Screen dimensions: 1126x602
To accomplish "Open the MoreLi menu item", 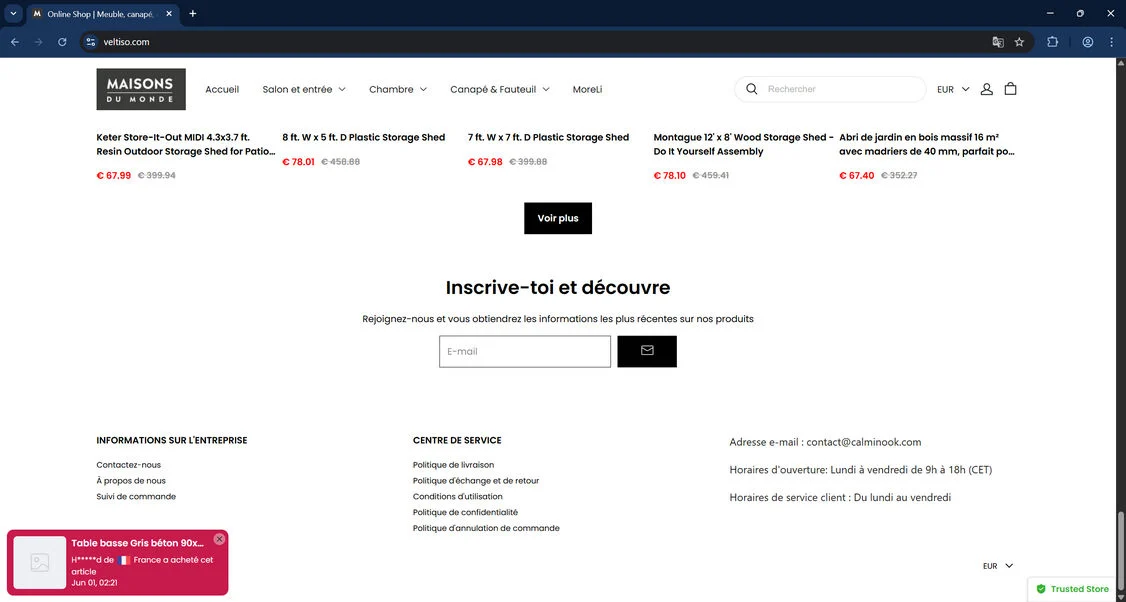I will 587,89.
